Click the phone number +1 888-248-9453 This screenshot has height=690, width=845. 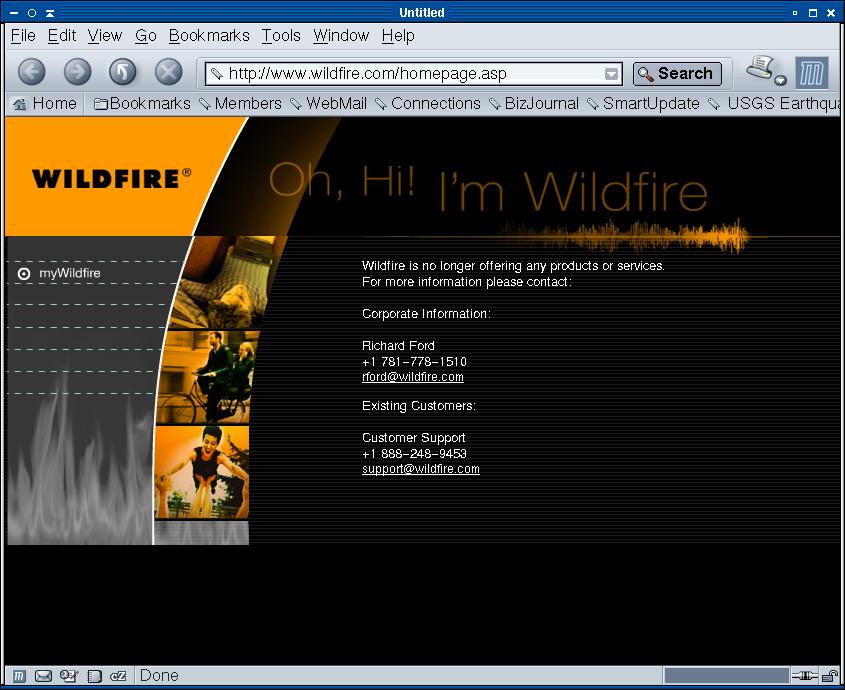click(414, 454)
